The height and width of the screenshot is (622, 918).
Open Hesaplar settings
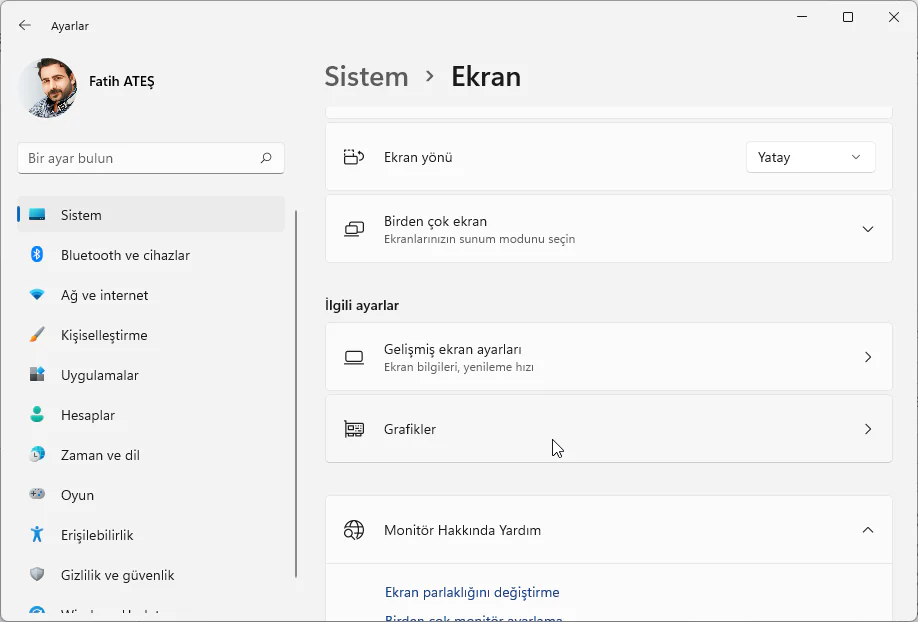click(x=151, y=415)
